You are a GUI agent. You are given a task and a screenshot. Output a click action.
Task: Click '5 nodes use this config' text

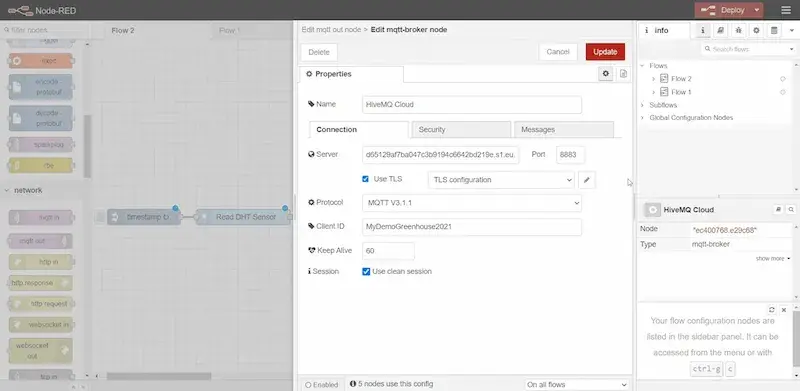pos(395,384)
